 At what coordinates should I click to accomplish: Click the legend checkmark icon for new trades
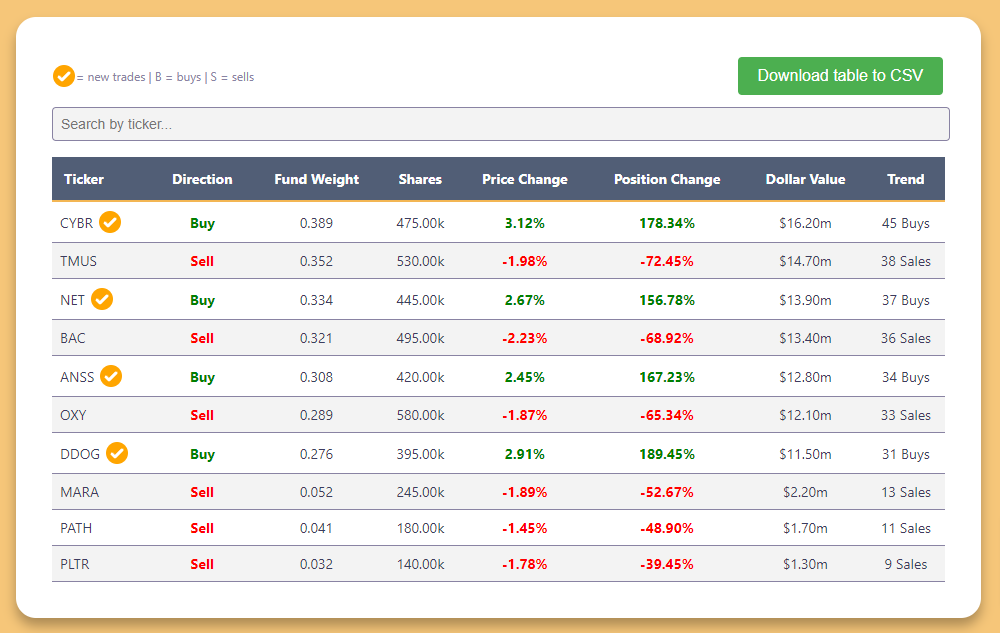pos(63,76)
